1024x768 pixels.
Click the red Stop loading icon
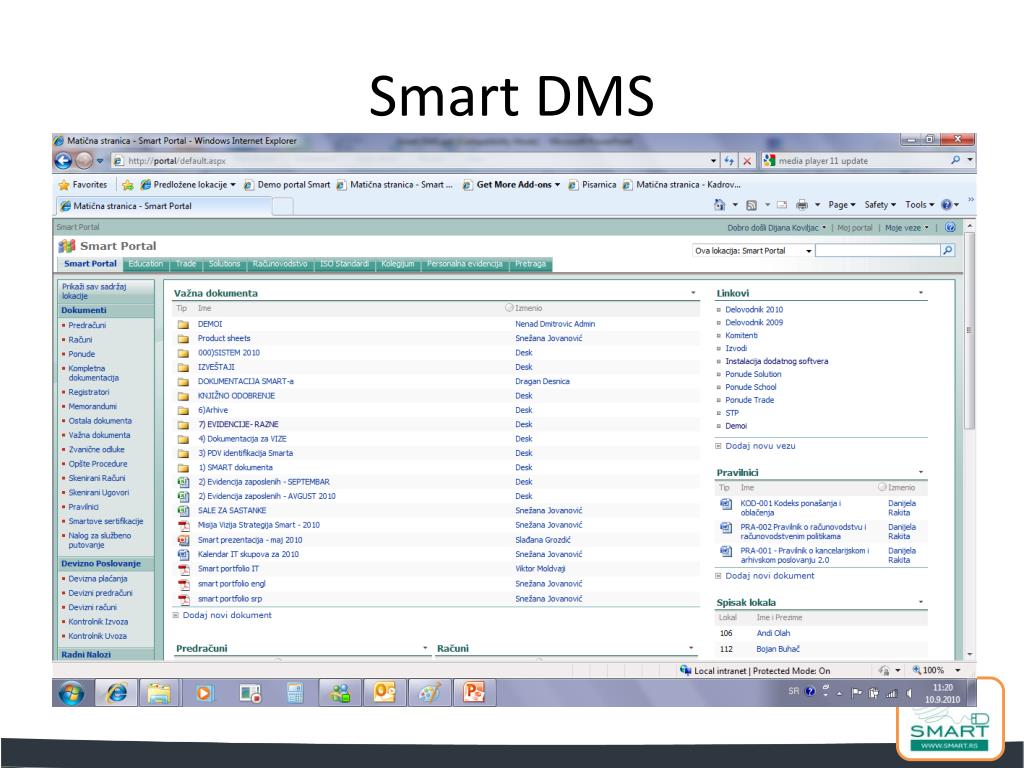[748, 161]
